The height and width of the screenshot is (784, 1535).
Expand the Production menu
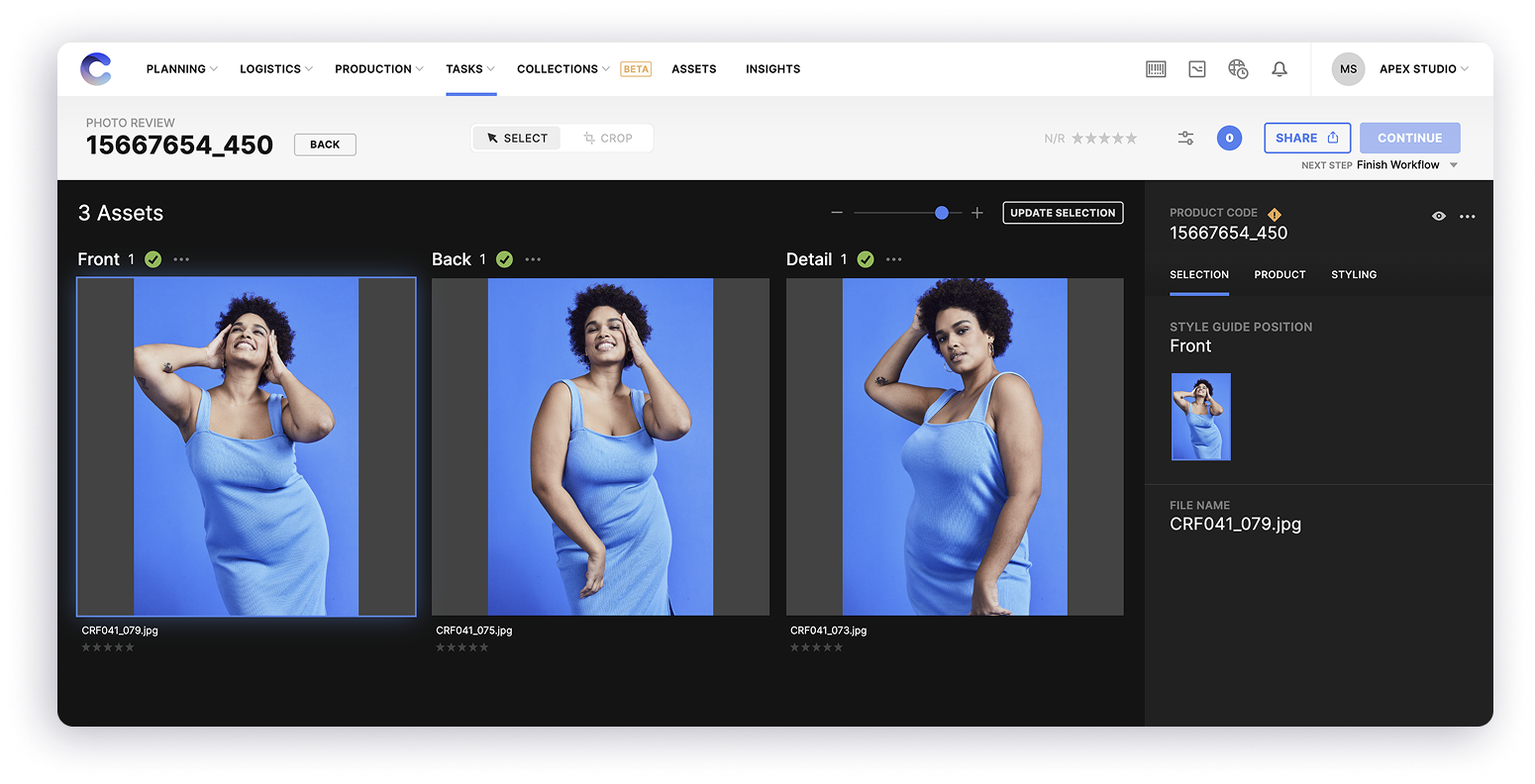point(378,69)
